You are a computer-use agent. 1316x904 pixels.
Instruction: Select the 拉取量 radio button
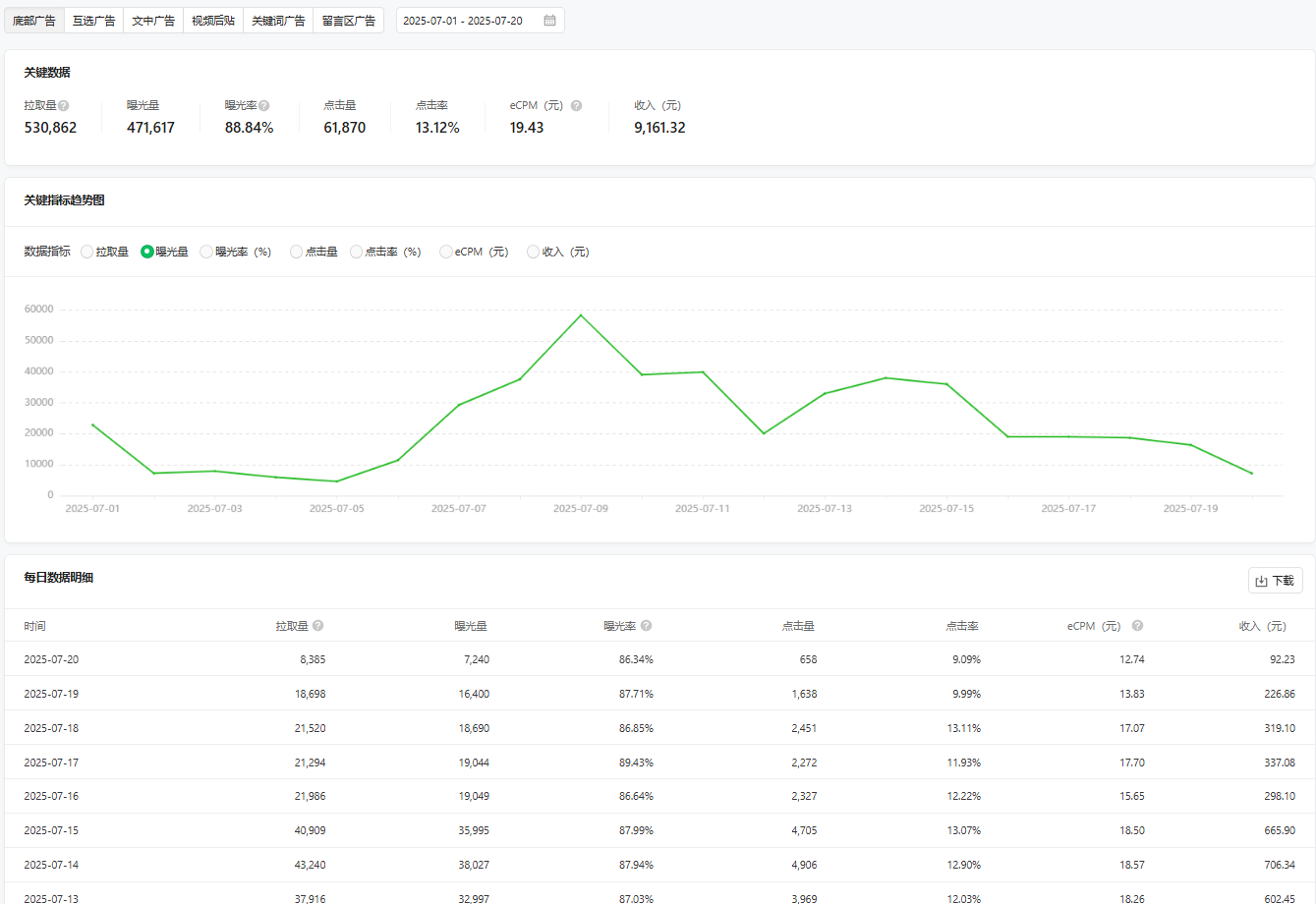(x=87, y=252)
